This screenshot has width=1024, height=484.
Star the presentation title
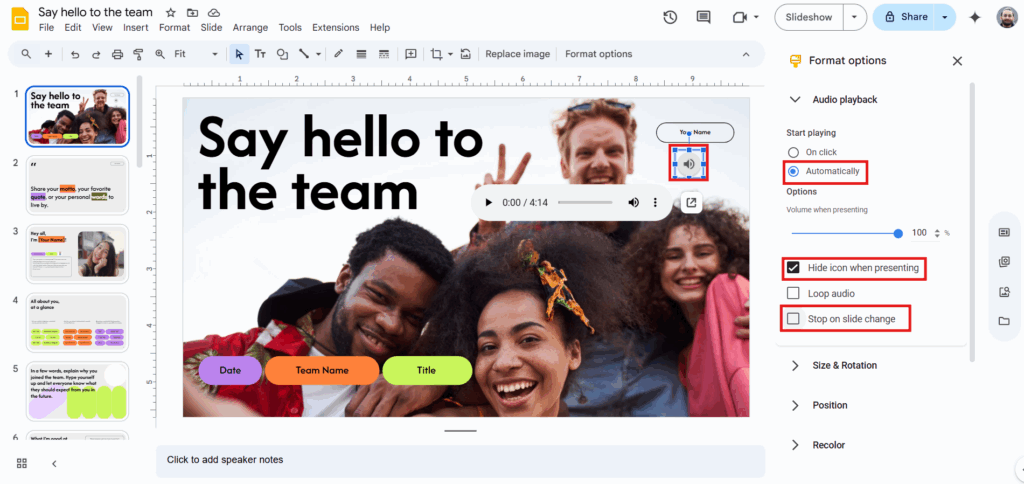pos(170,12)
